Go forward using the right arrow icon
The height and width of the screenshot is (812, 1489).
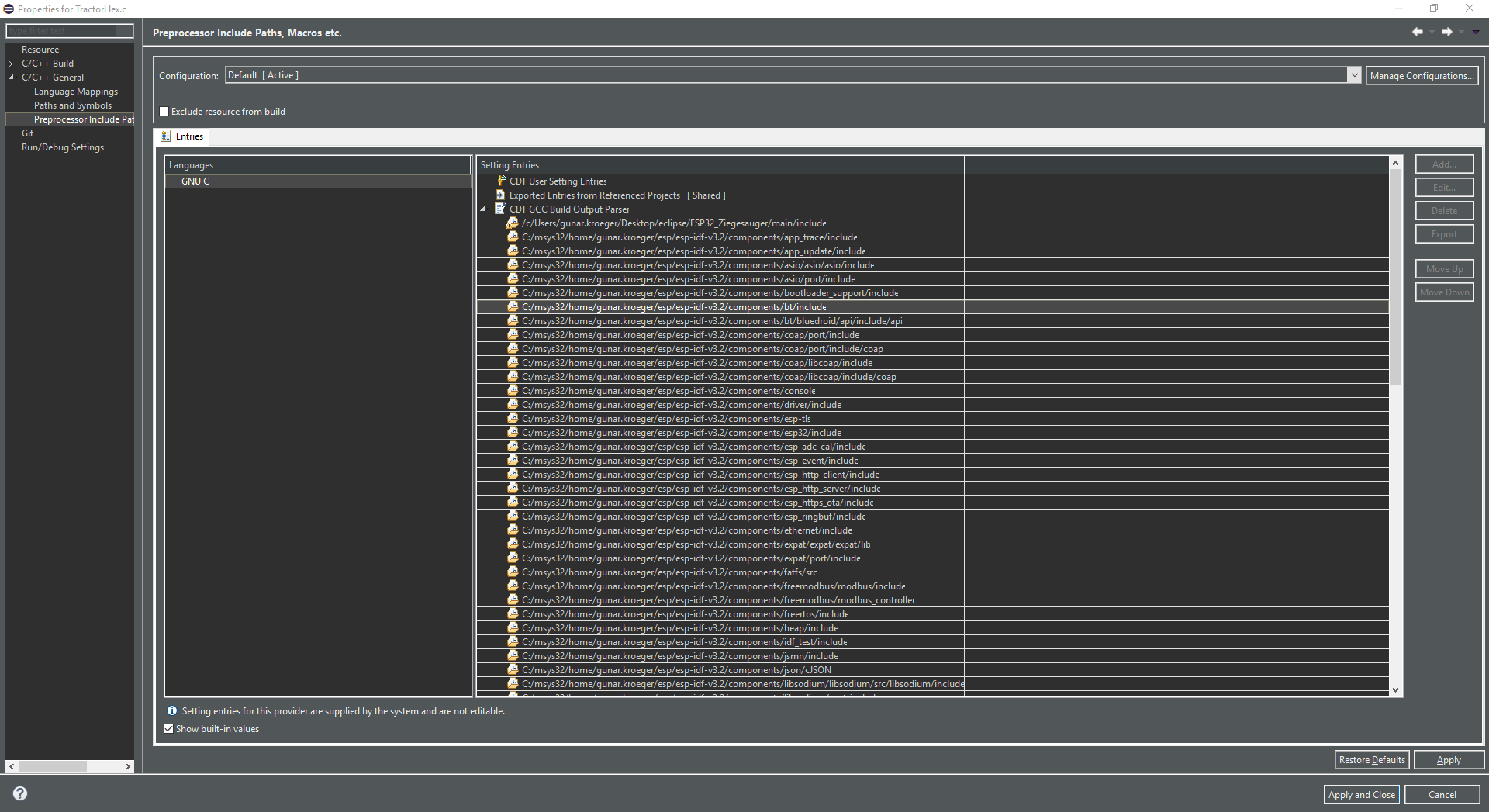tap(1446, 32)
